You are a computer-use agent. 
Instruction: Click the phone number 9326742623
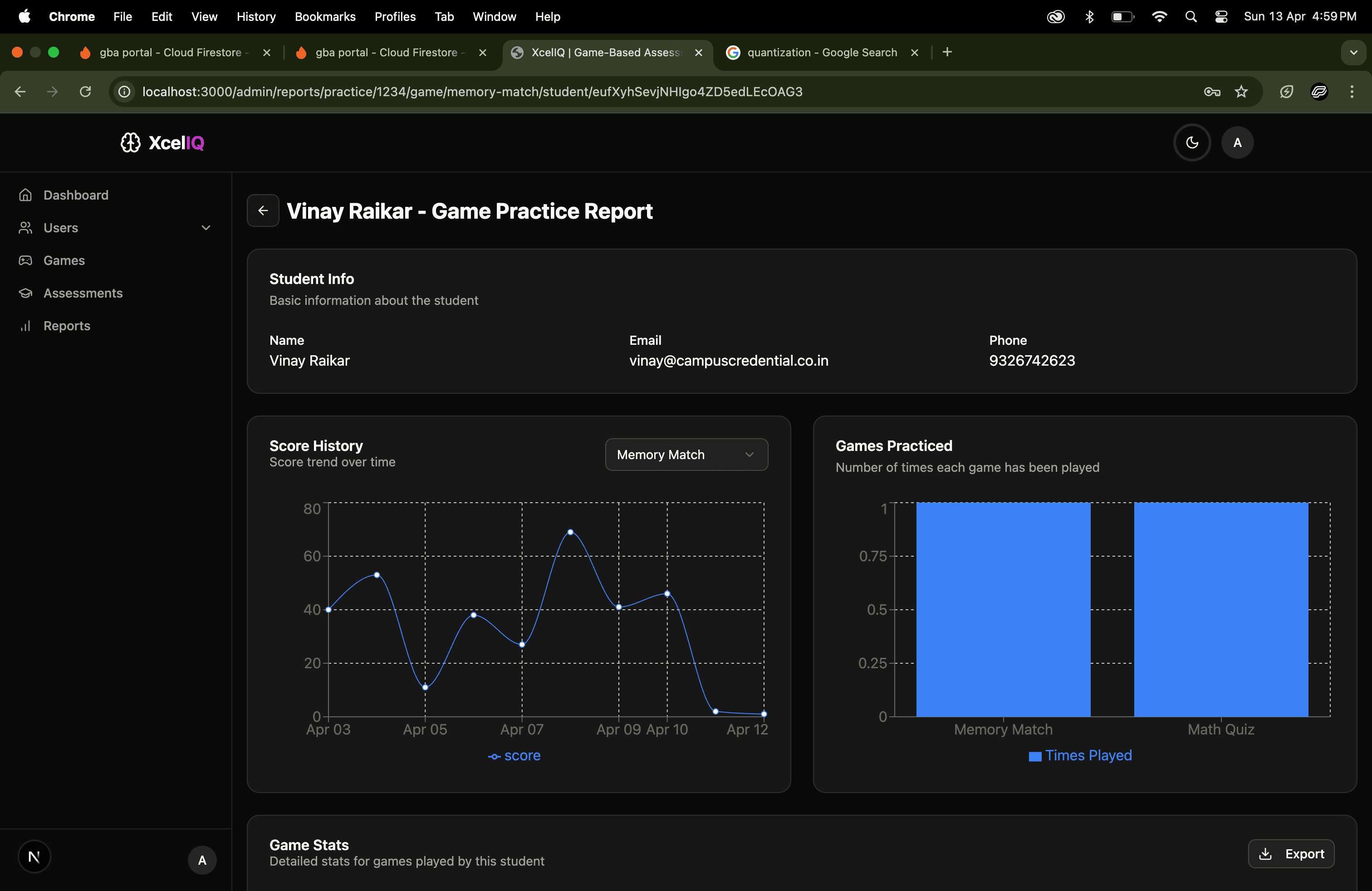1032,361
